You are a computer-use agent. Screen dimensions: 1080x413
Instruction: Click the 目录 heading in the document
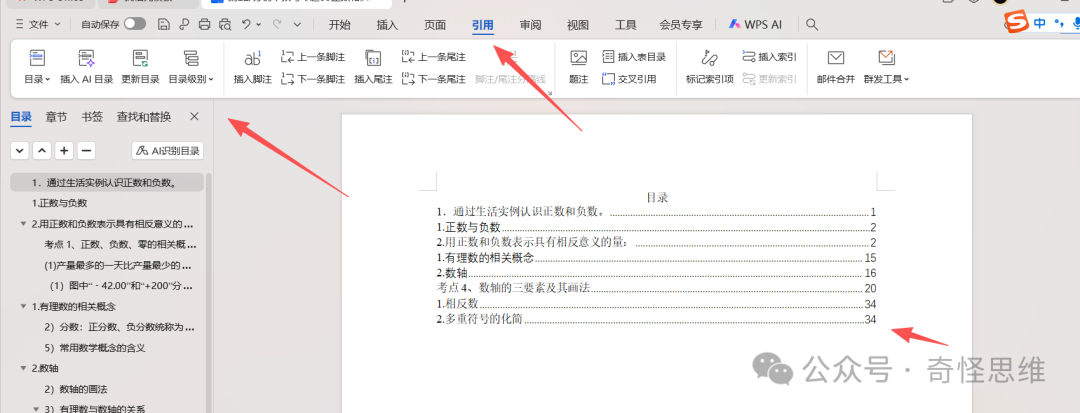tap(656, 198)
